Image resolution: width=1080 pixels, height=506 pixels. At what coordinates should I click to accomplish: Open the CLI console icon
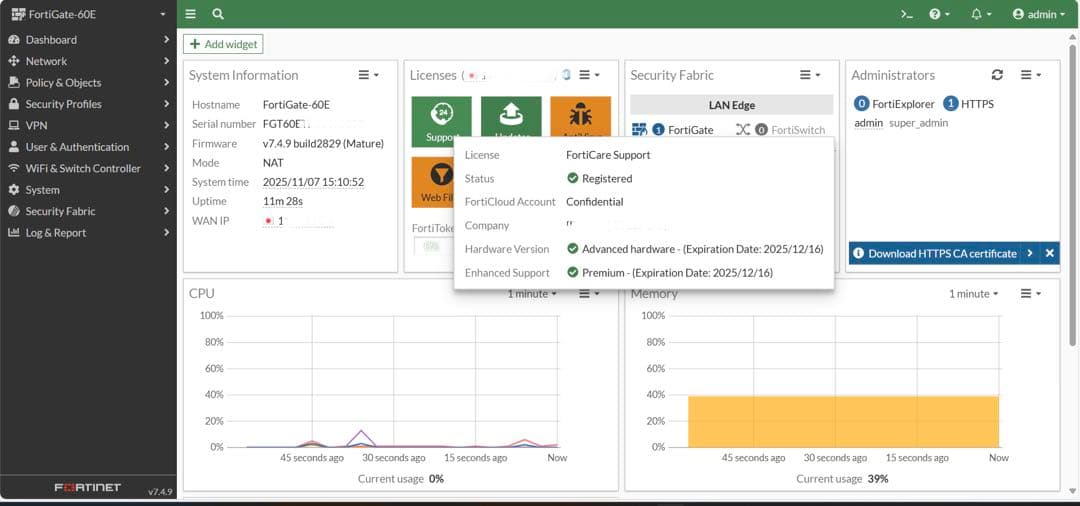[x=907, y=14]
